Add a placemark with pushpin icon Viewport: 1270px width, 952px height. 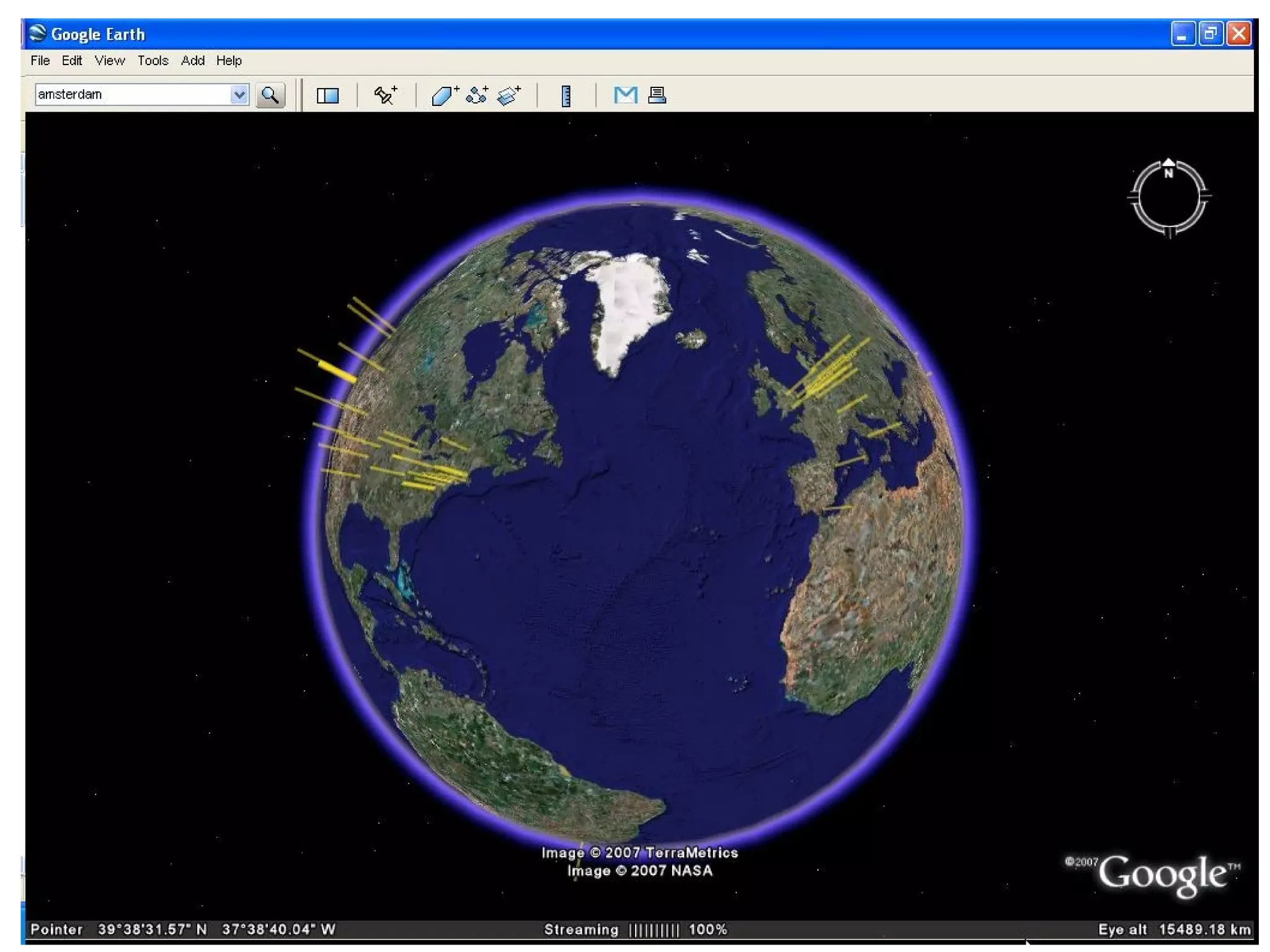click(384, 95)
